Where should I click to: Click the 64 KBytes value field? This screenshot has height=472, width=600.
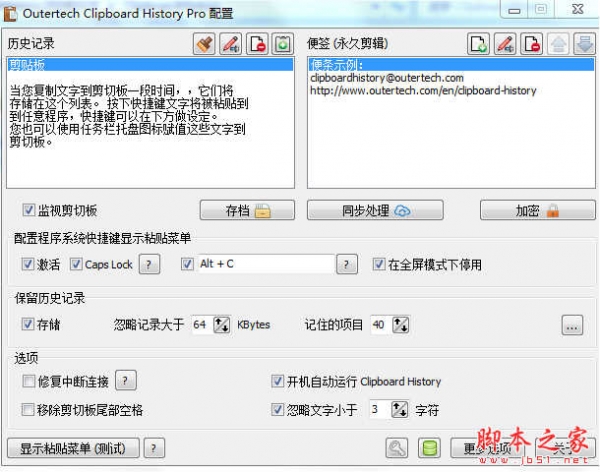point(202,325)
